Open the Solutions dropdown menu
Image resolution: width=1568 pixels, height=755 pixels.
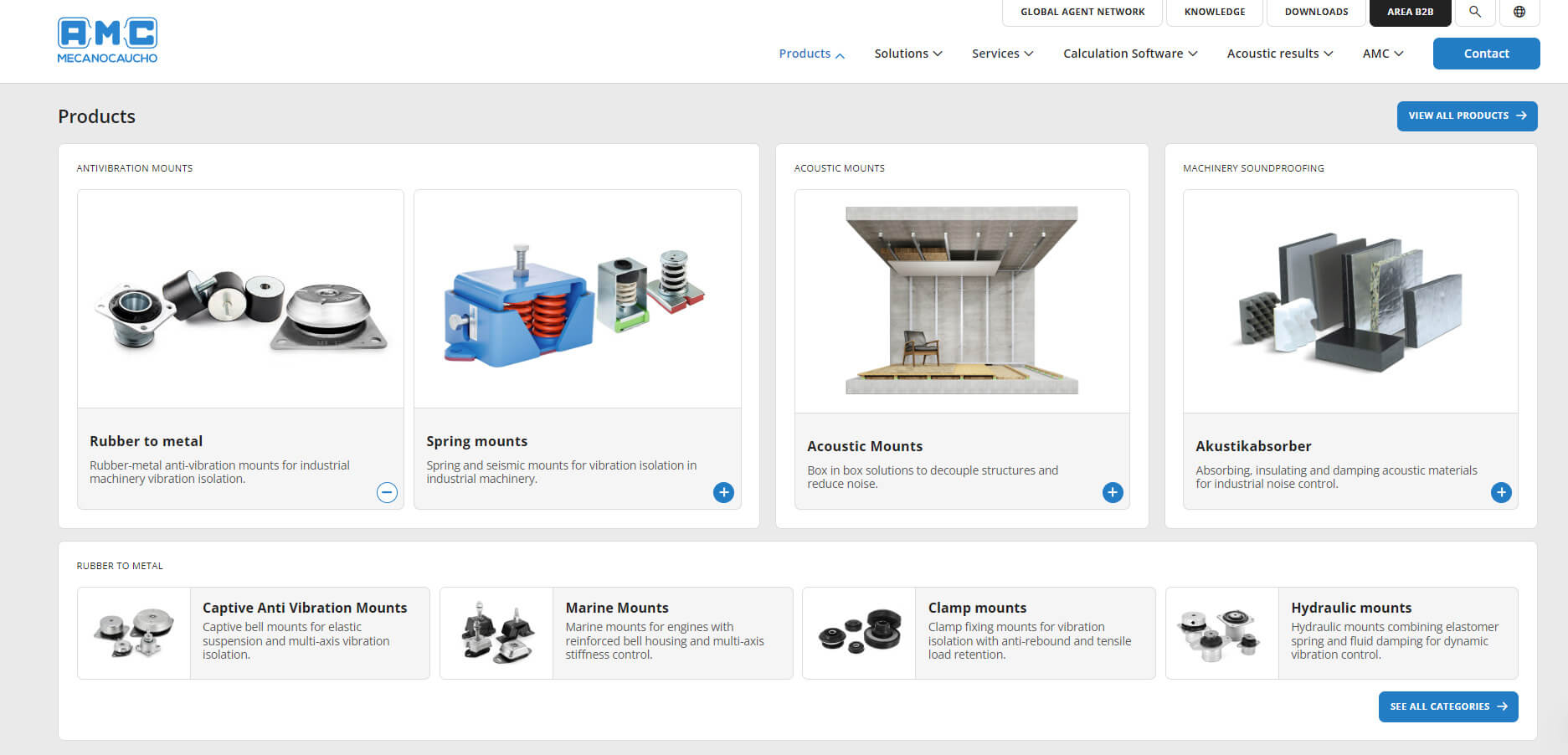(x=908, y=54)
